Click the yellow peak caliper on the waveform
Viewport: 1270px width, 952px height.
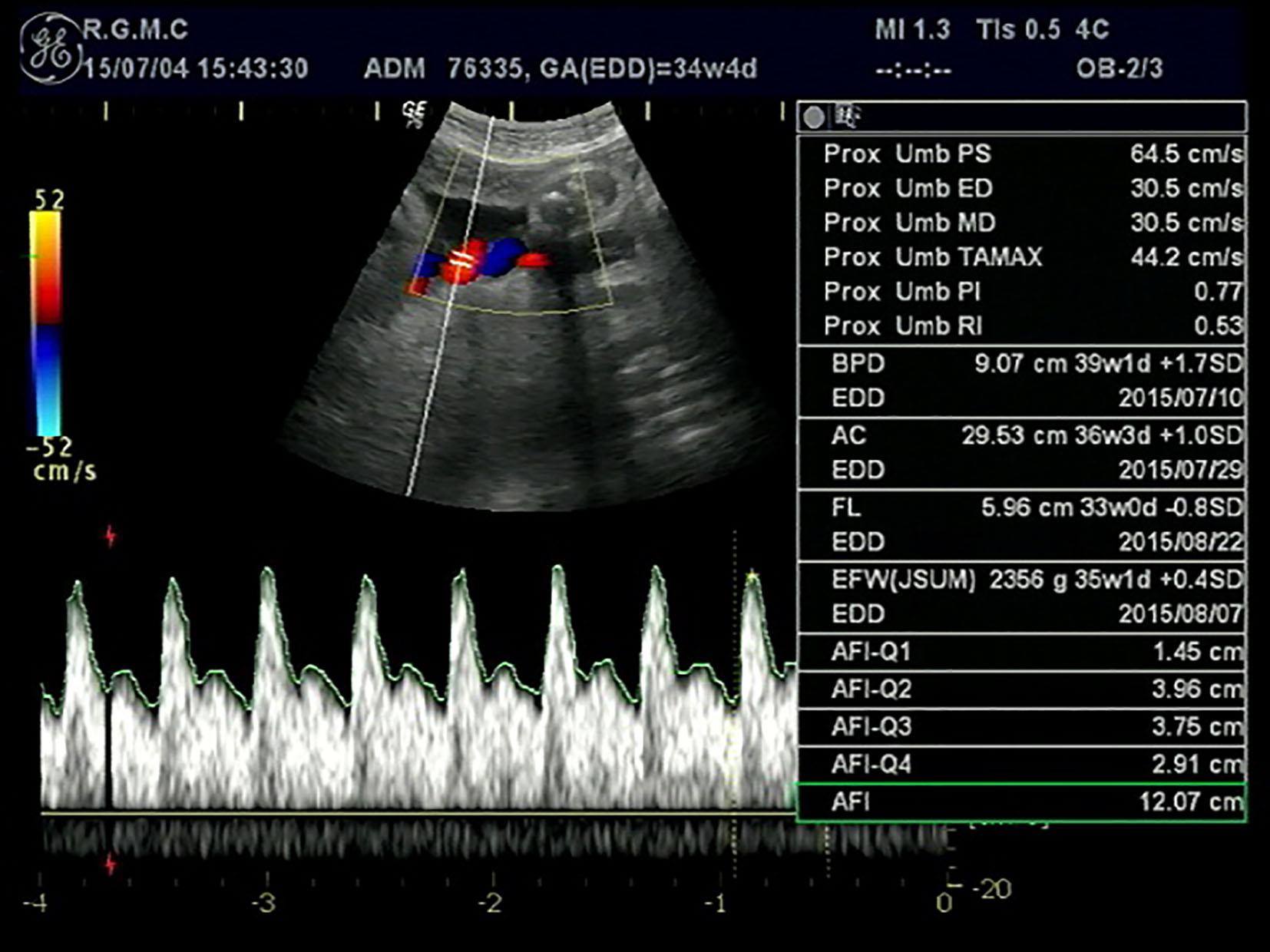(752, 575)
